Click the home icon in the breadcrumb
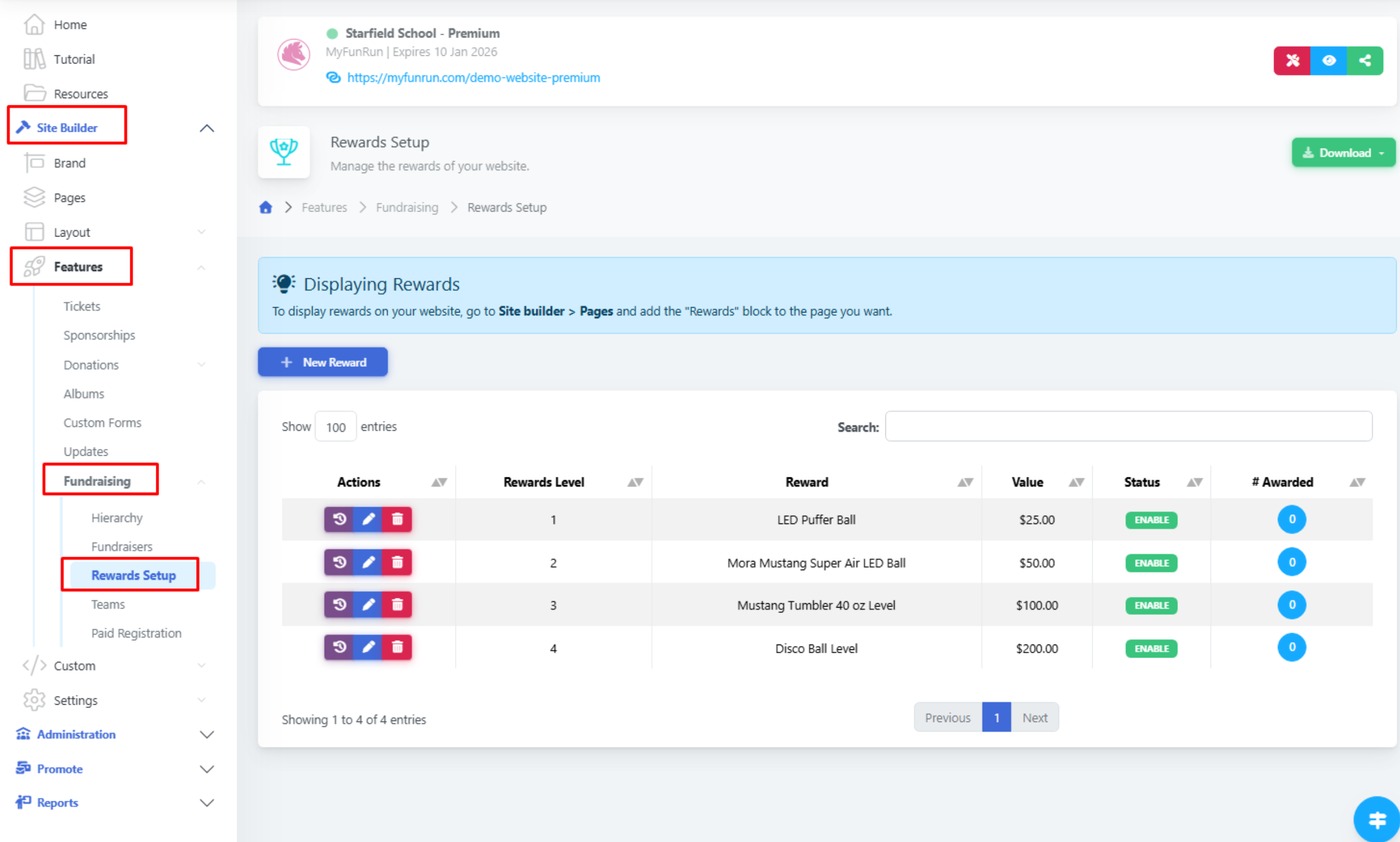1400x842 pixels. pyautogui.click(x=265, y=208)
